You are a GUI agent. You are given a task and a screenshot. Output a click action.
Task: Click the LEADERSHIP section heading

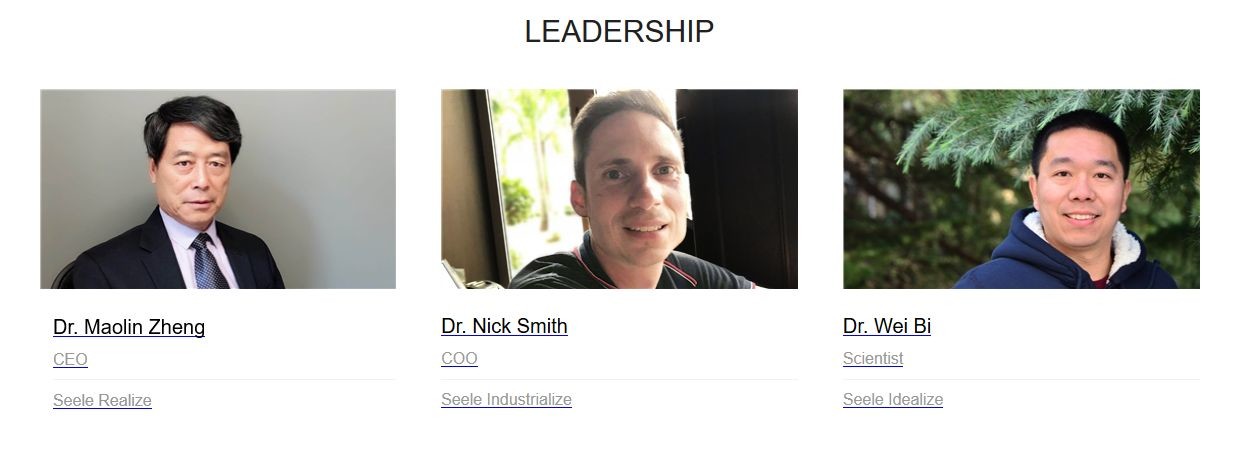click(x=619, y=32)
